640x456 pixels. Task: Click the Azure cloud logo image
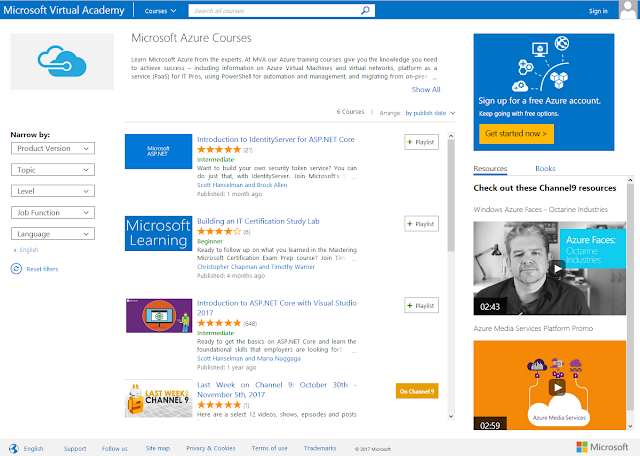[x=62, y=62]
